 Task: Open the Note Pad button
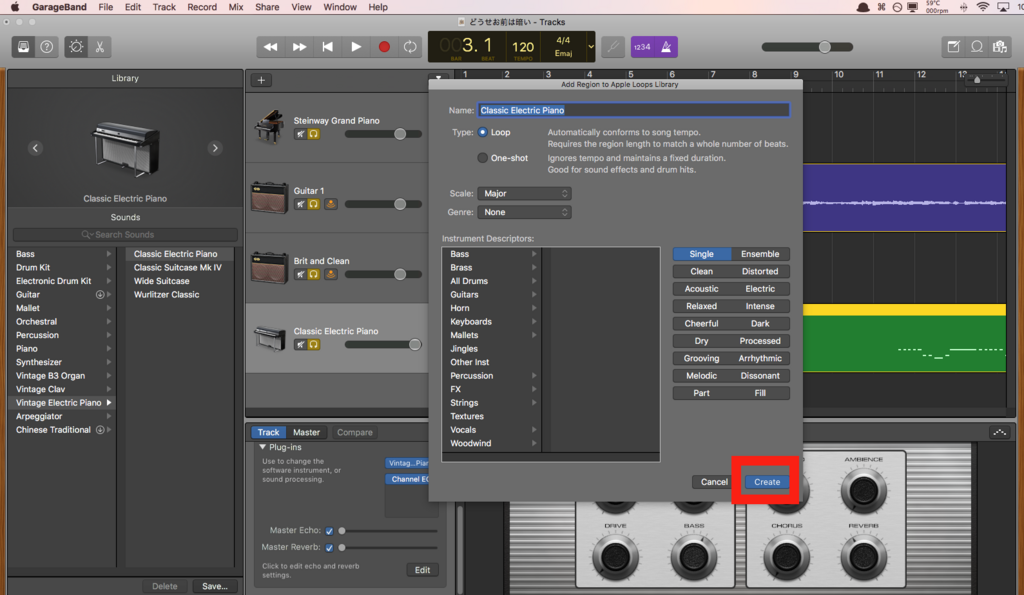(953, 47)
